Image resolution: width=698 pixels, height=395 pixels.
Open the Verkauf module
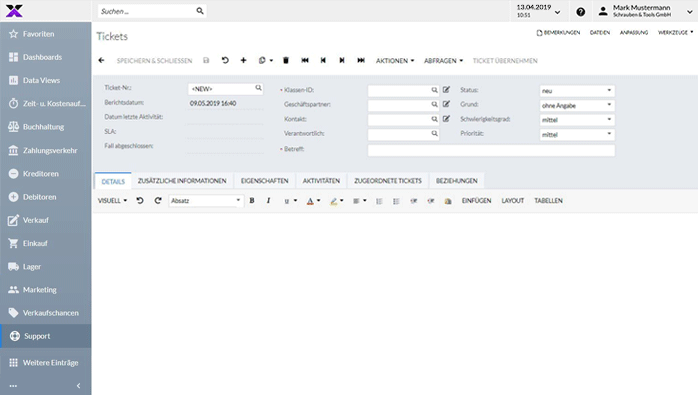(x=45, y=220)
